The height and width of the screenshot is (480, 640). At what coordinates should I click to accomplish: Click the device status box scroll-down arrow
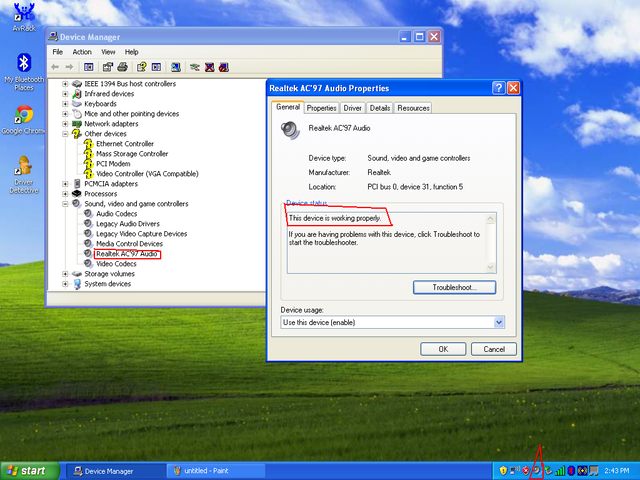(x=491, y=268)
